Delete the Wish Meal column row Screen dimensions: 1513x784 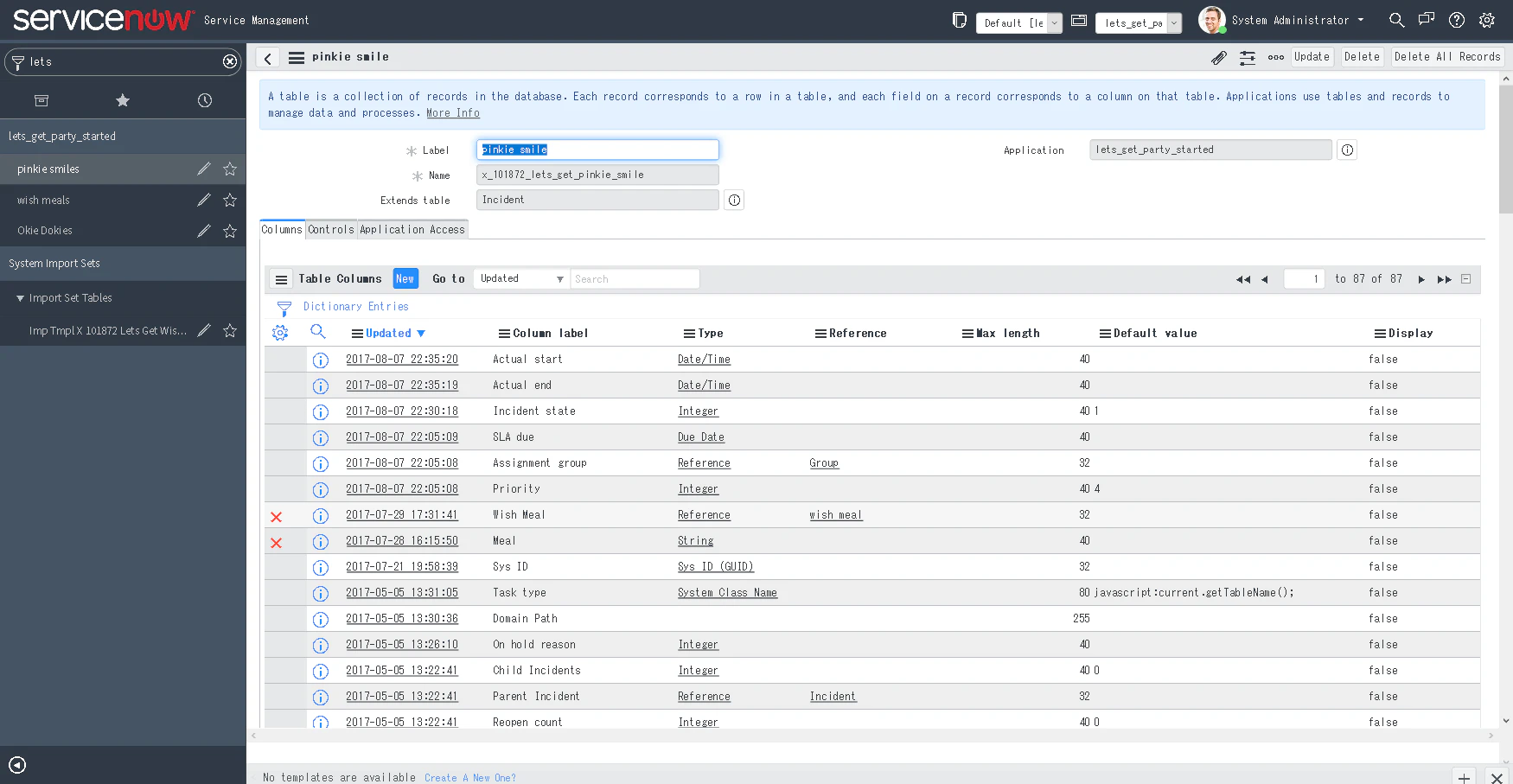coord(277,517)
